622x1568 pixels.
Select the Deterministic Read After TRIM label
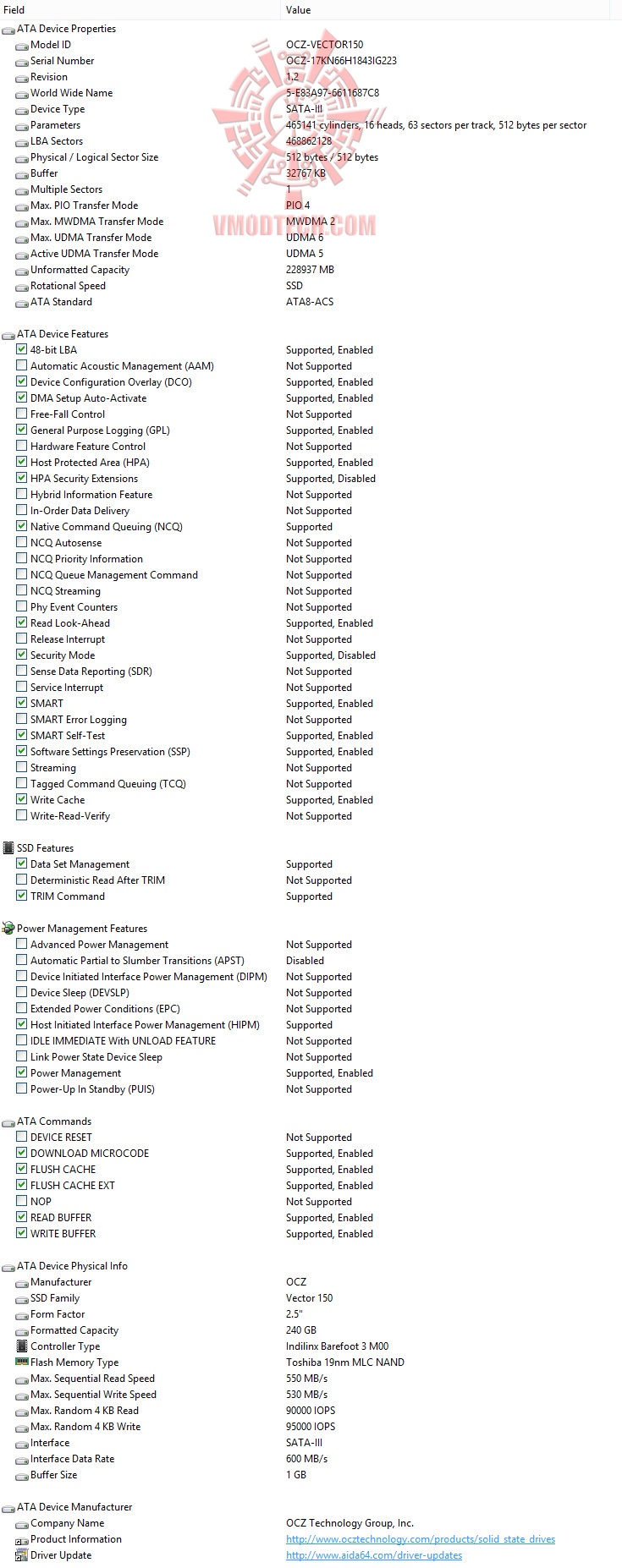(x=97, y=880)
